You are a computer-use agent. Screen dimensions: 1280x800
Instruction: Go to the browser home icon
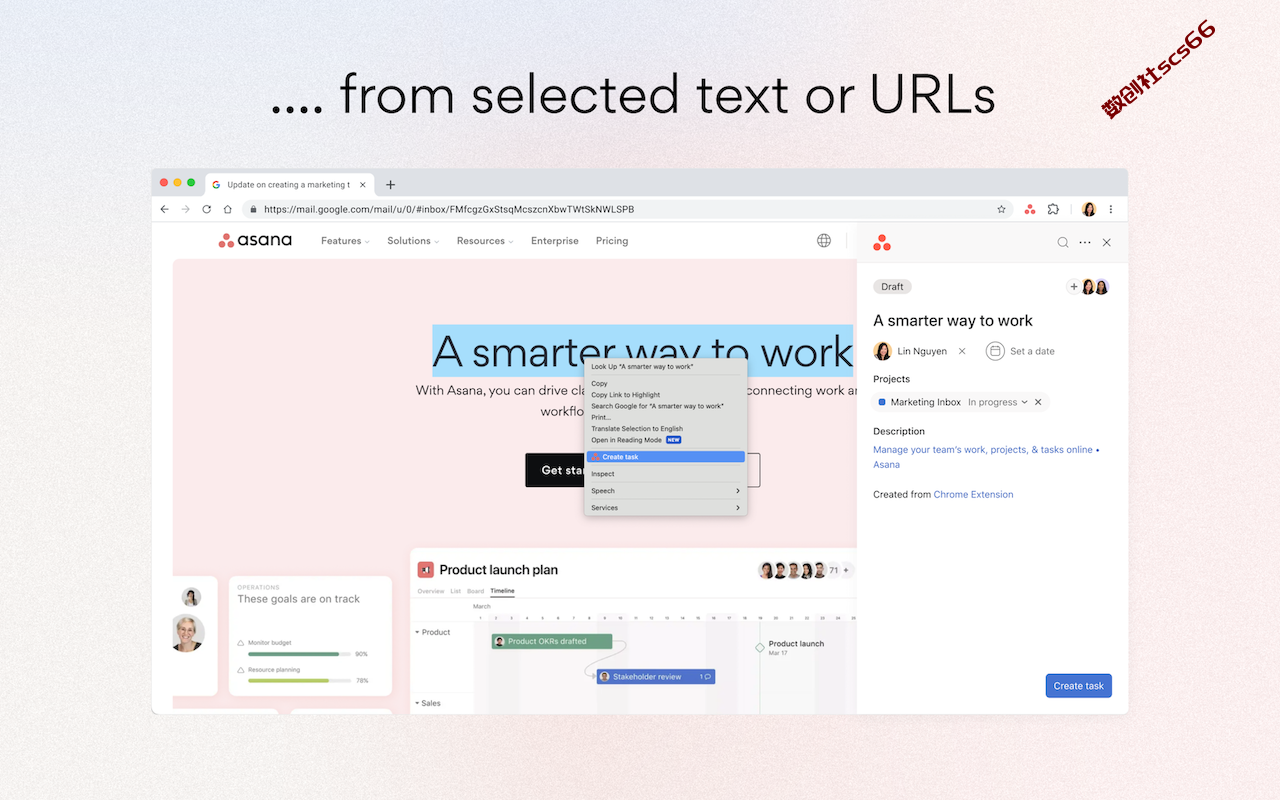pyautogui.click(x=228, y=210)
